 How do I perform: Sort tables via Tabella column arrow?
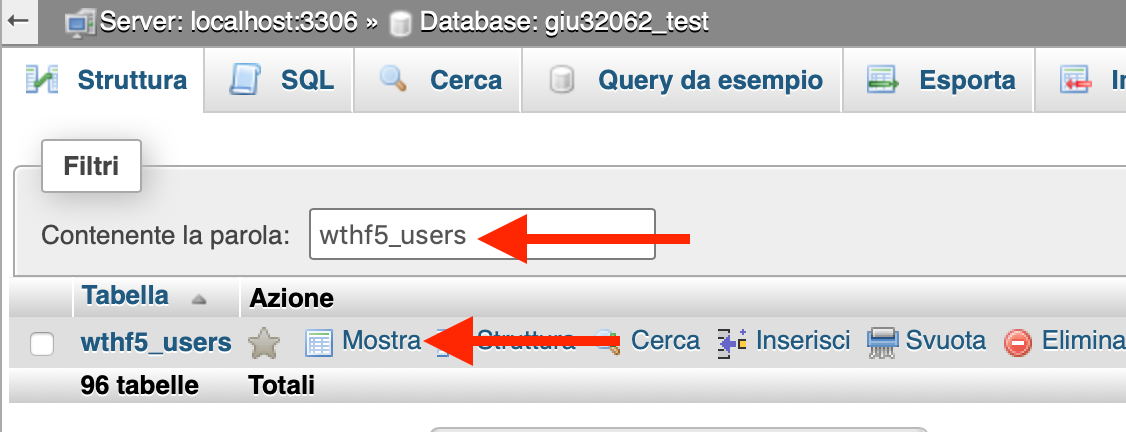click(x=199, y=299)
